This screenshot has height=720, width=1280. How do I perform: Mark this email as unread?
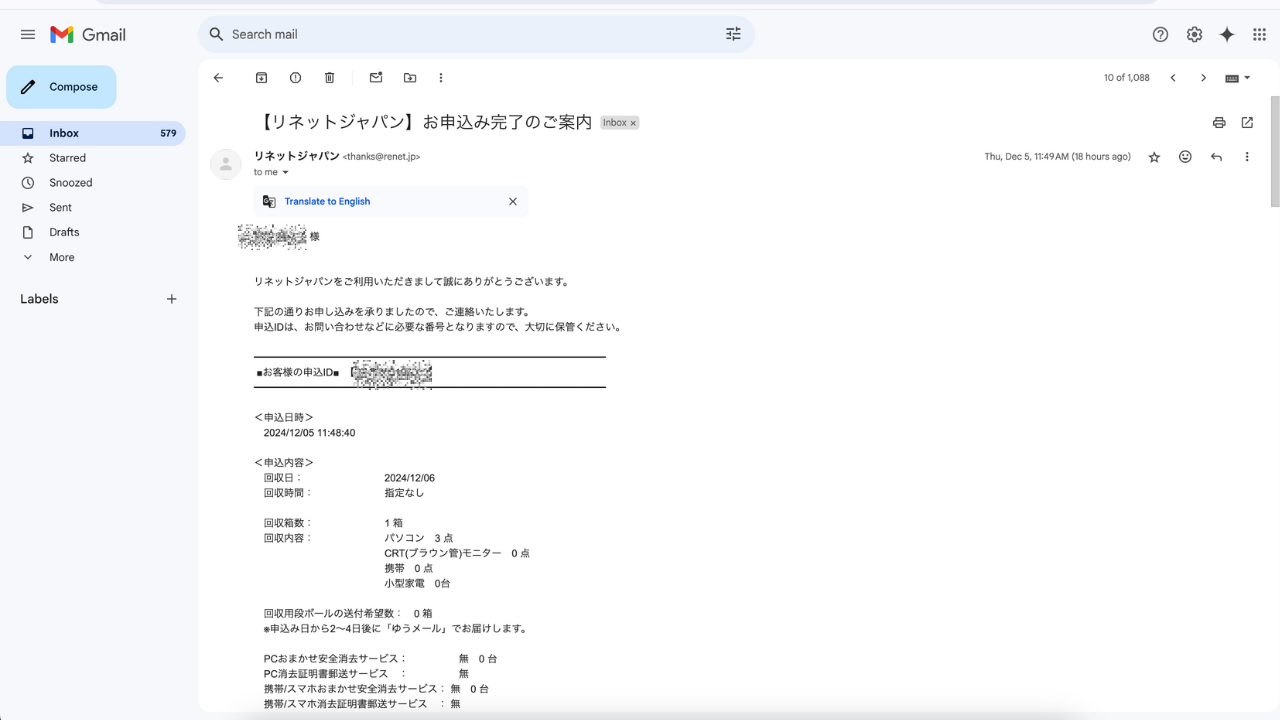[x=376, y=78]
